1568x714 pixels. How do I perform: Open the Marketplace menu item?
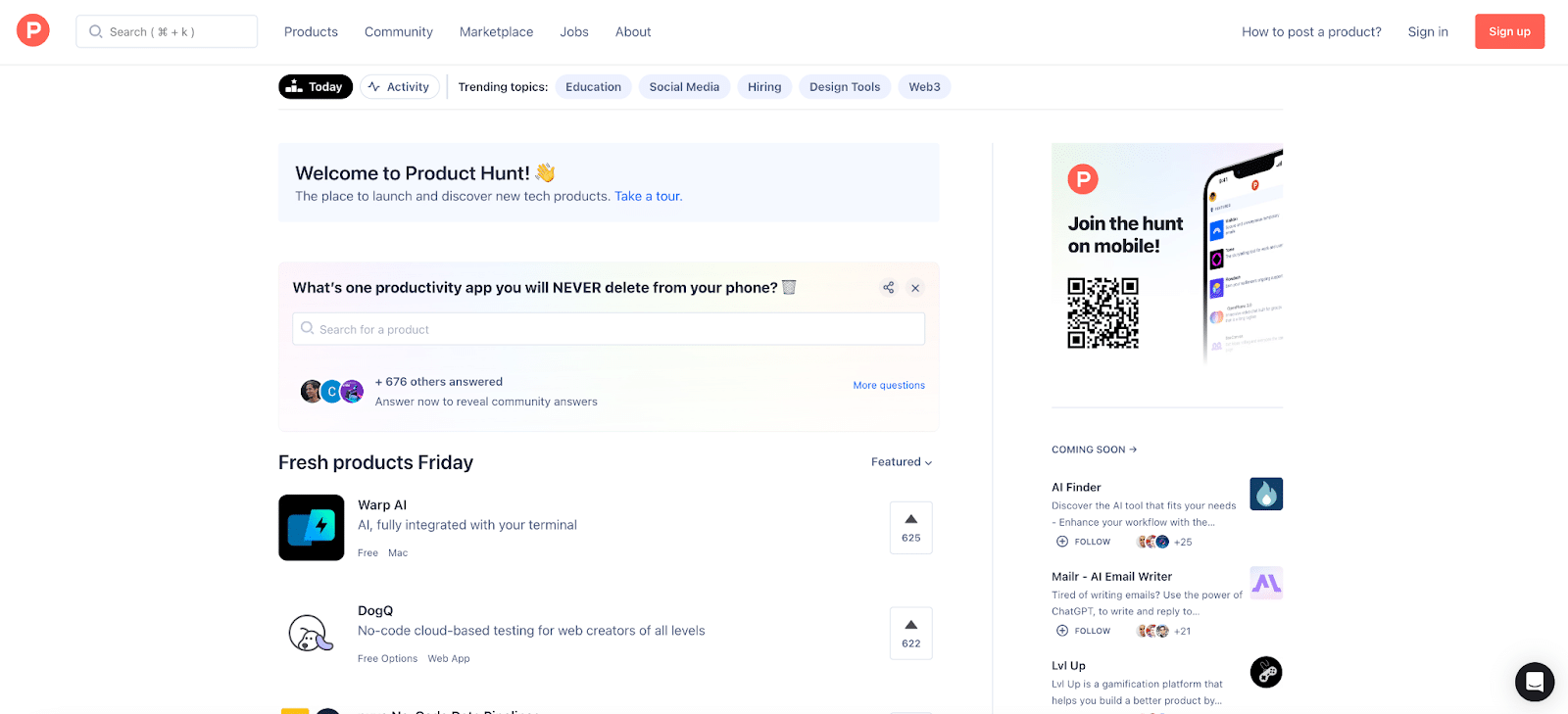(x=496, y=31)
